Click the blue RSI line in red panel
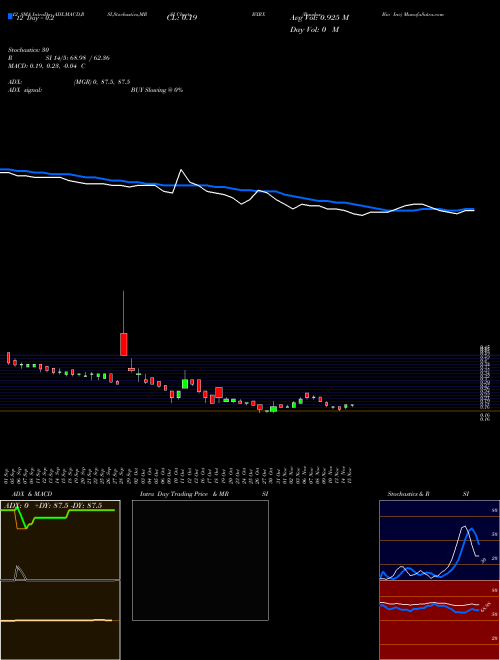Screen dimensions: 500x660 [x=429, y=609]
